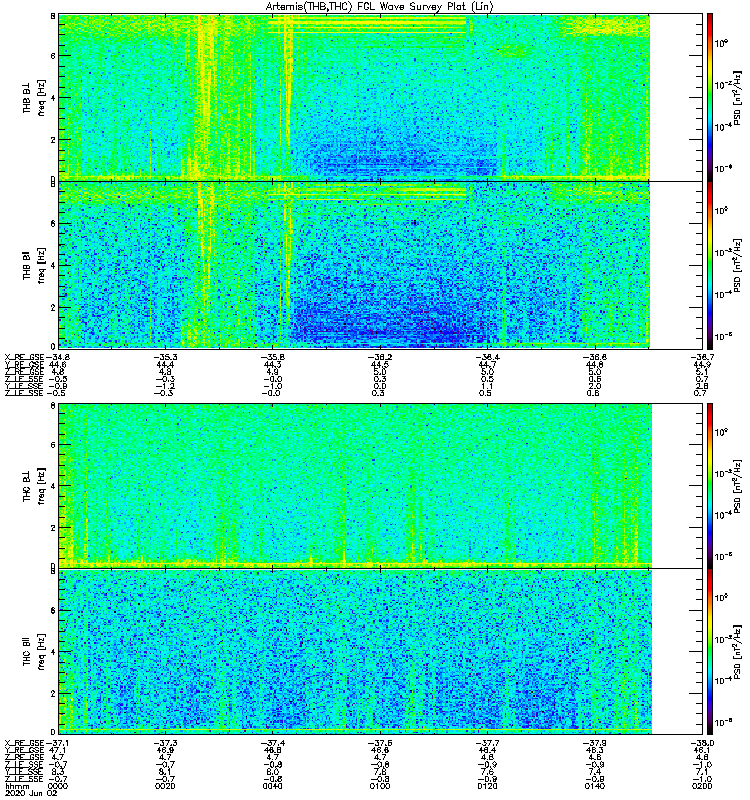Click the color bar beside the THB B⊥ panel

[x=710, y=97]
